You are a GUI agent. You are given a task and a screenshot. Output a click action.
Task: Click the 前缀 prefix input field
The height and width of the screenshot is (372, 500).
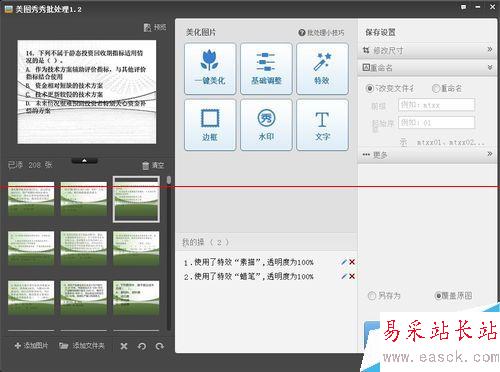click(x=436, y=105)
